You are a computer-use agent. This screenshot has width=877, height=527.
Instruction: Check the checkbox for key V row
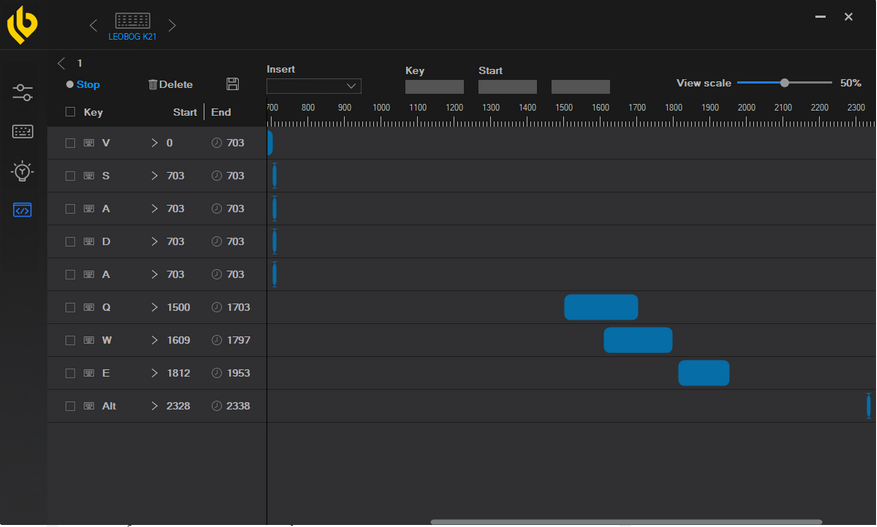(70, 143)
